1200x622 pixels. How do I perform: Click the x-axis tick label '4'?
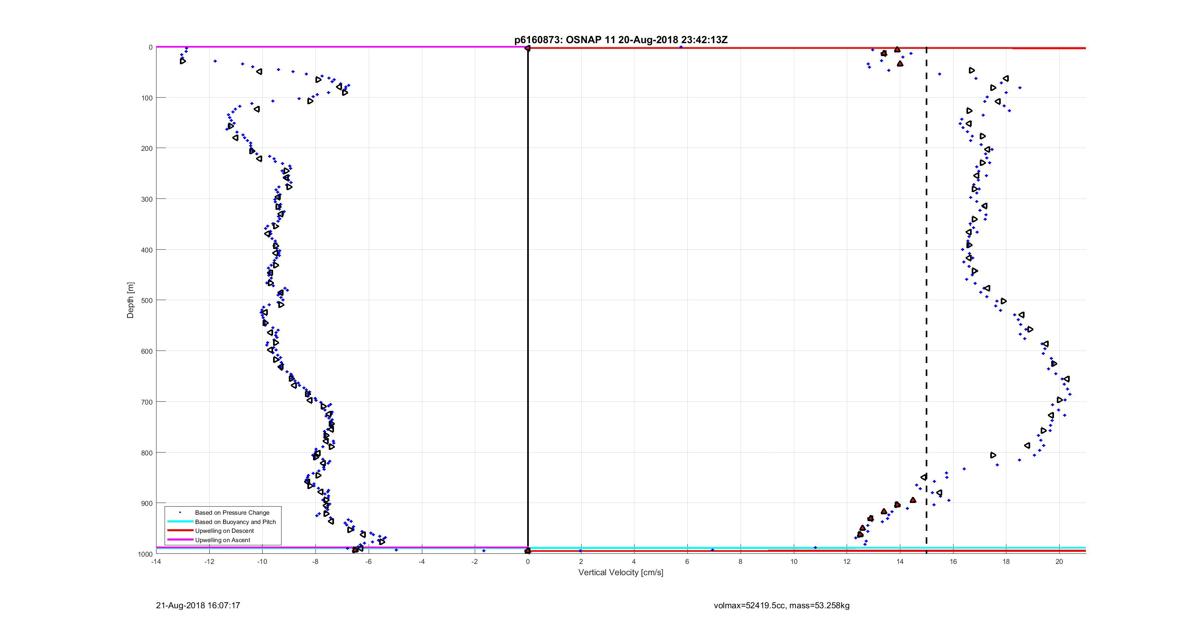click(x=634, y=561)
